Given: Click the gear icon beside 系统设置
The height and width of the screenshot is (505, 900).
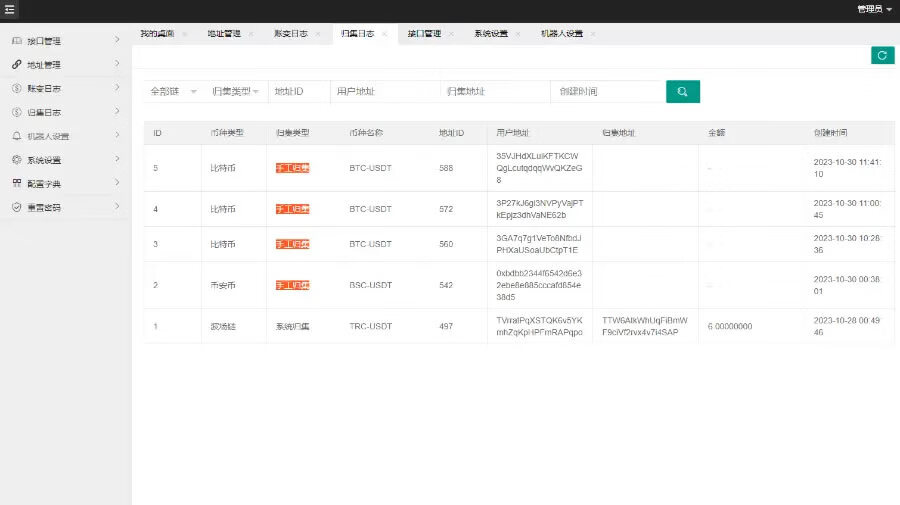Looking at the screenshot, I should point(16,160).
